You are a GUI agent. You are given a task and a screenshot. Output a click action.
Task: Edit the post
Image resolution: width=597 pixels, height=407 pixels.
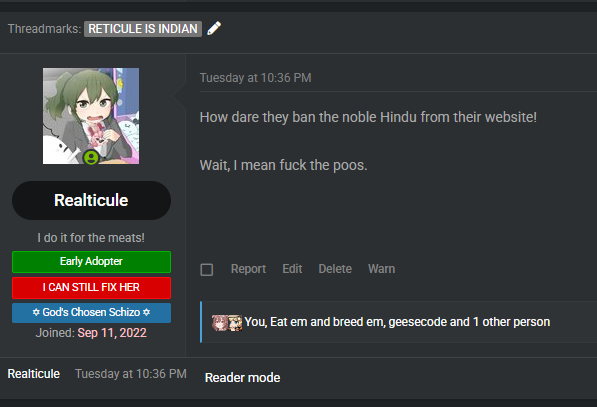292,269
